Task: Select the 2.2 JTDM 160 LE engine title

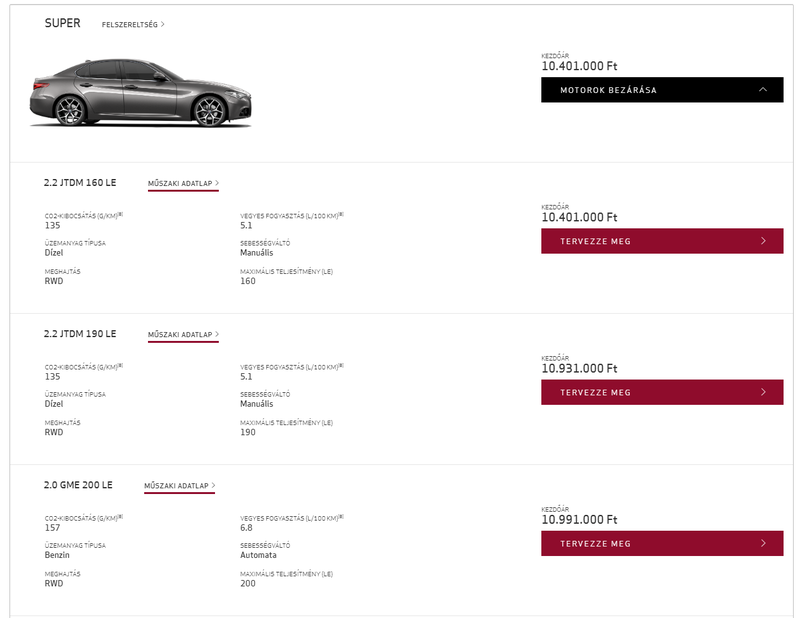Action: [x=80, y=182]
